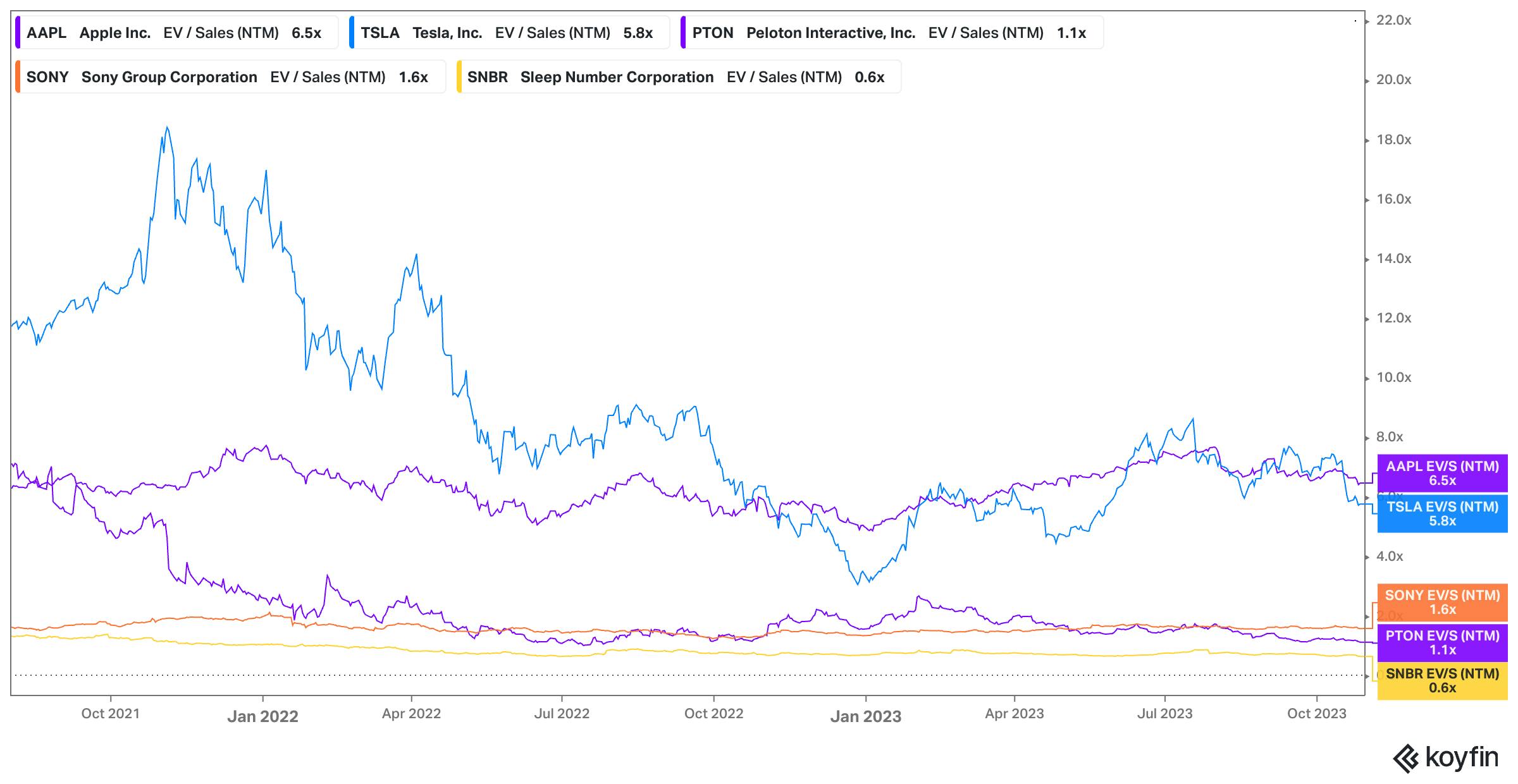Click the TSLA EV/S (NTM) 5.8x value tag
The width and height of the screenshot is (1518, 784).
tap(1442, 513)
